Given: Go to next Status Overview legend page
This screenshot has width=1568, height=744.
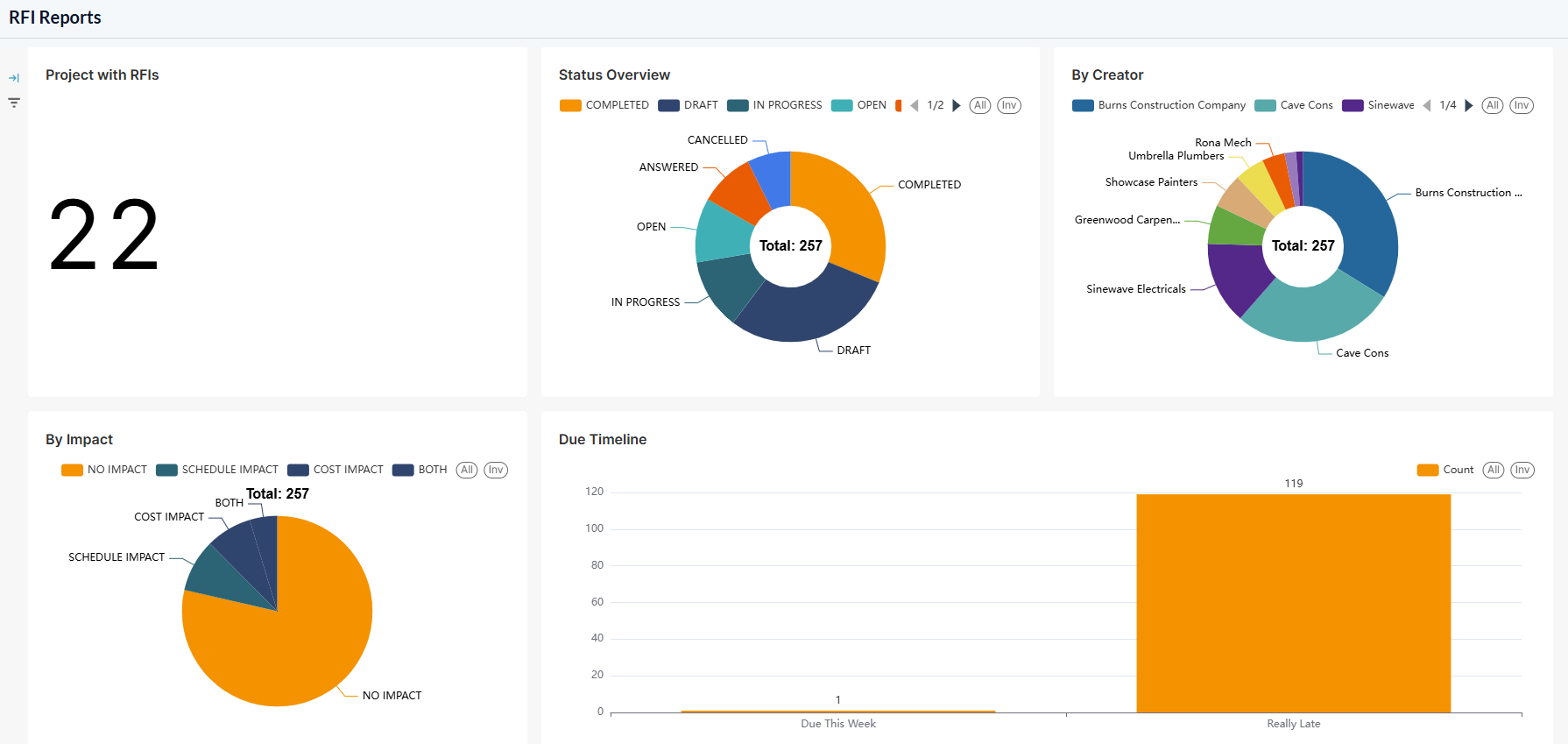Looking at the screenshot, I should tap(957, 105).
